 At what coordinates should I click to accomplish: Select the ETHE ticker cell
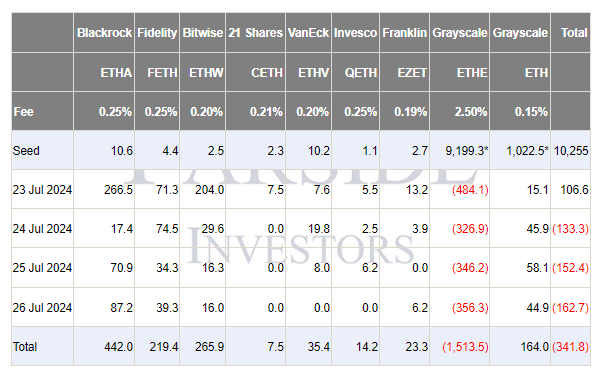pos(460,73)
